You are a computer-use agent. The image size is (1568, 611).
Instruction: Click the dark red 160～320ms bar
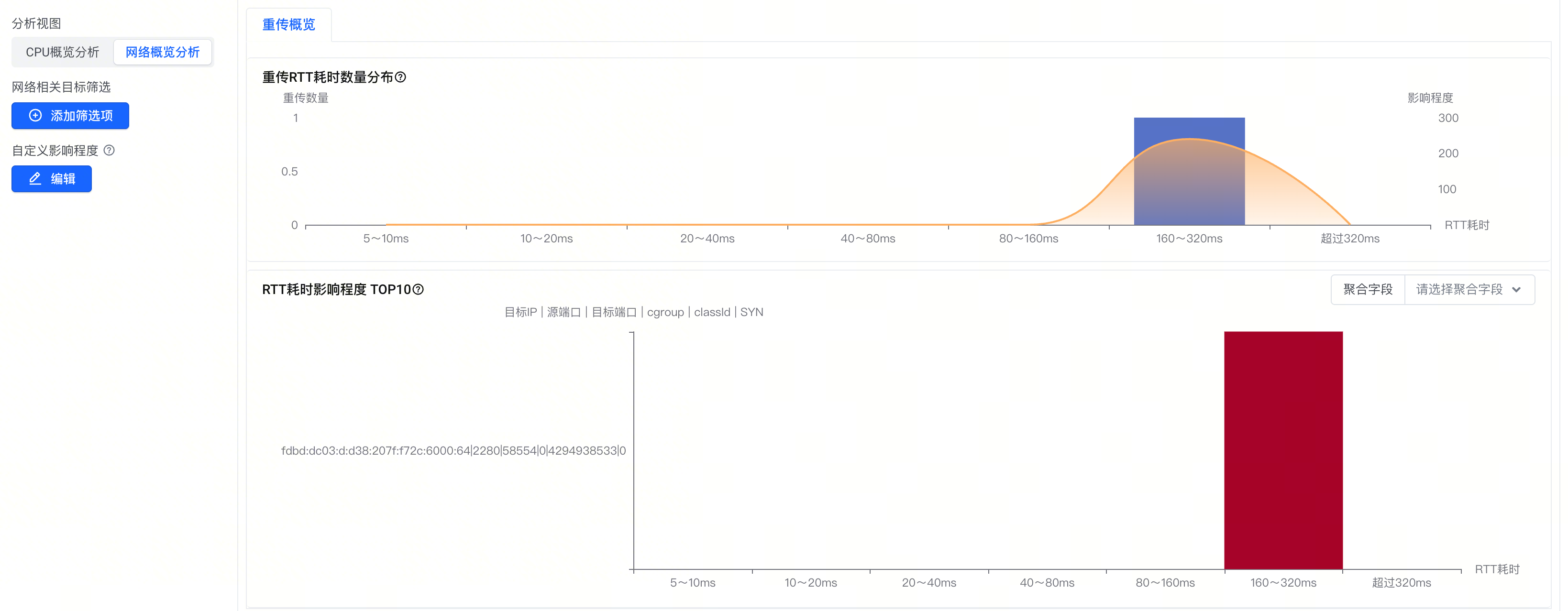click(1283, 450)
